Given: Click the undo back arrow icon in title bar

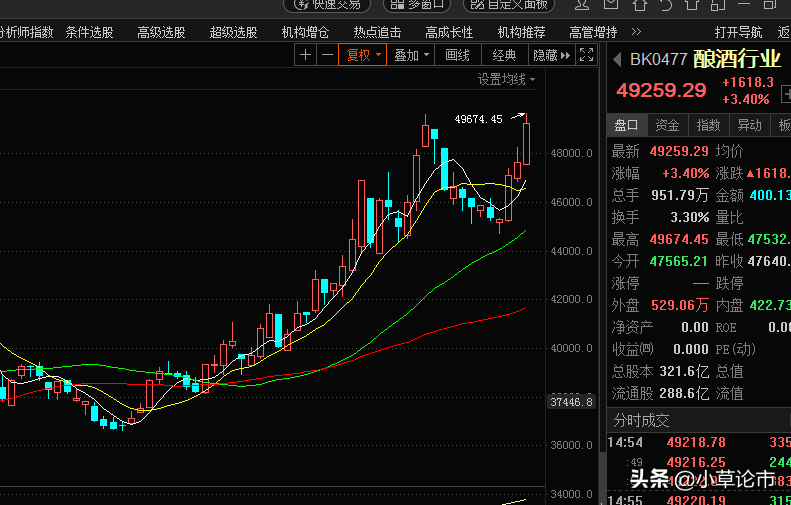Looking at the screenshot, I should point(666,5).
